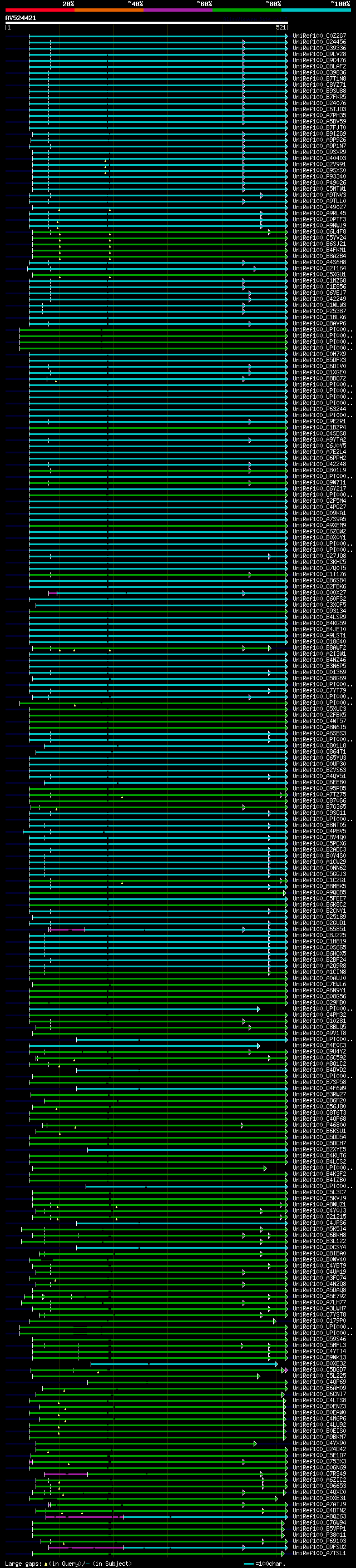Click the orange ~40% identity color bar
Viewport: 356px width, 1568px height.
(x=109, y=10)
